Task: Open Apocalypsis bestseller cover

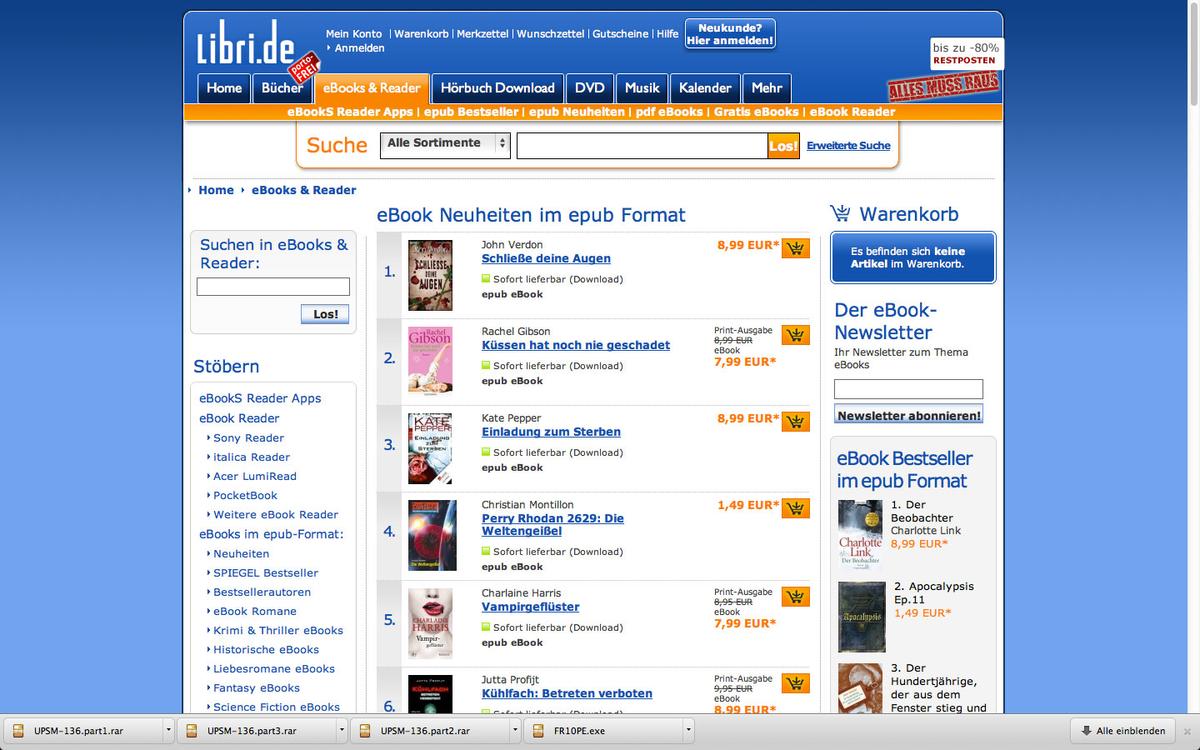Action: pos(862,617)
